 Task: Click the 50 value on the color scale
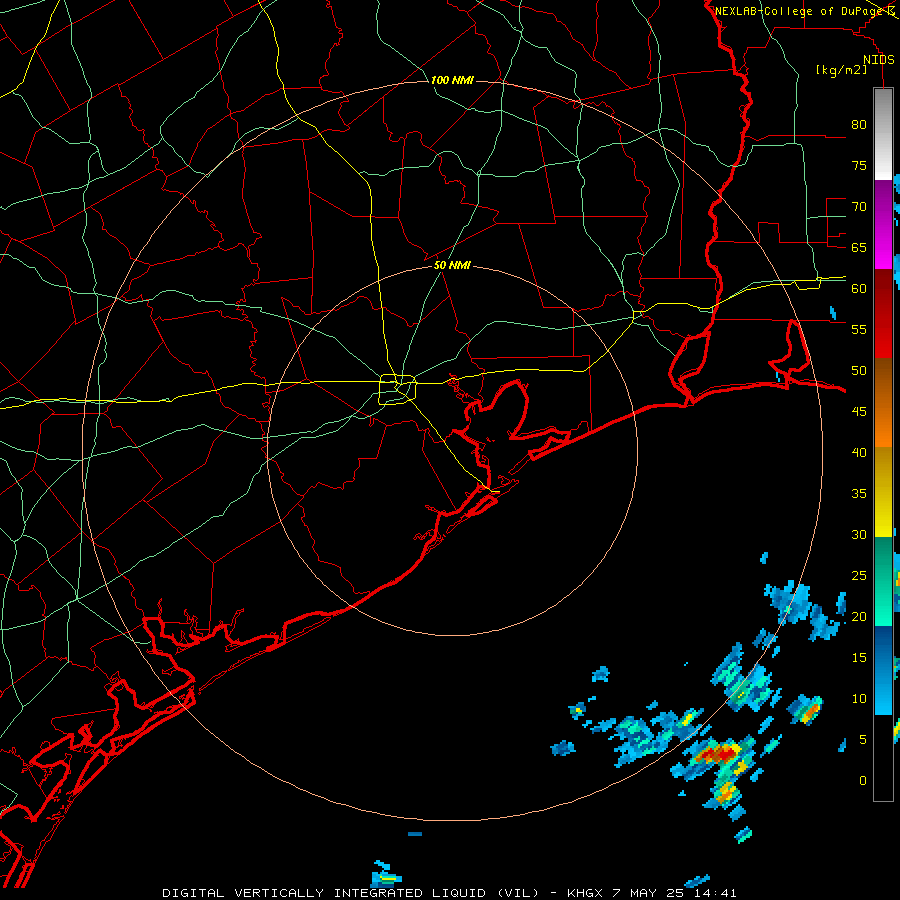tap(859, 370)
